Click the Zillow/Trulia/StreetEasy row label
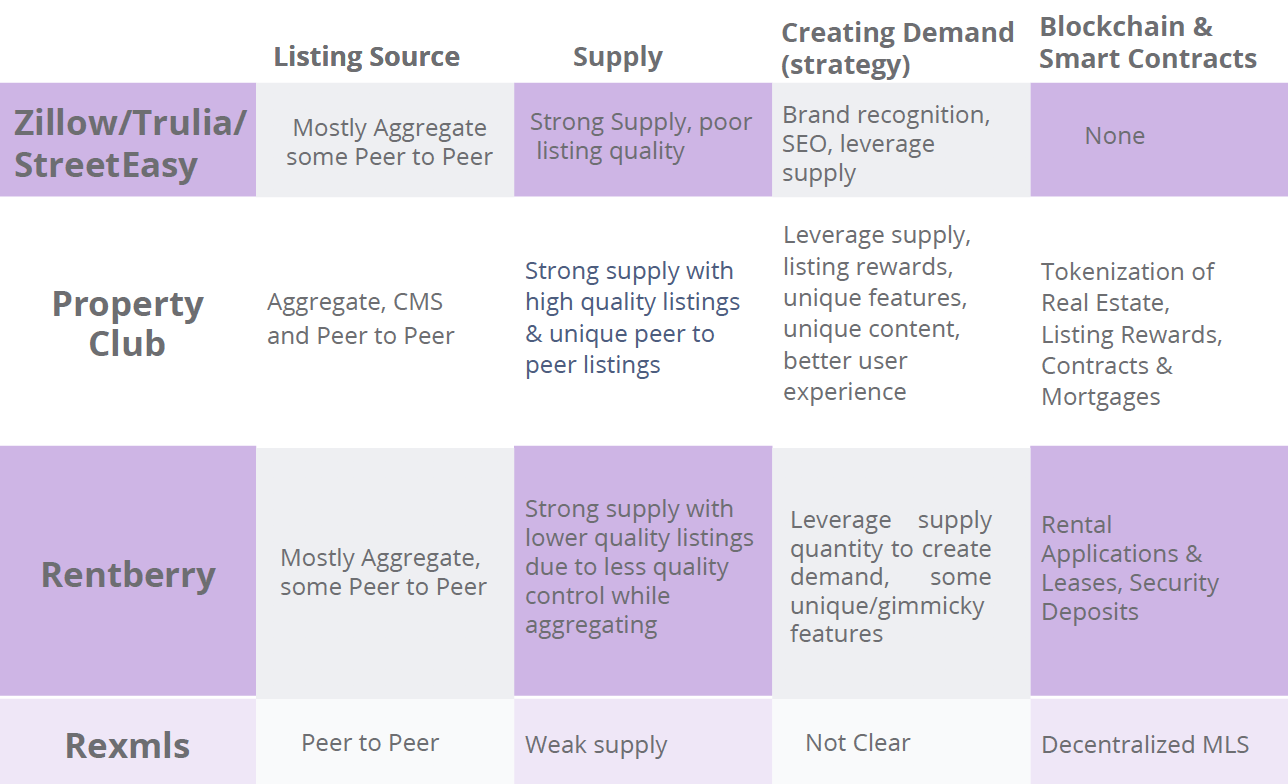The height and width of the screenshot is (784, 1288). (x=129, y=142)
